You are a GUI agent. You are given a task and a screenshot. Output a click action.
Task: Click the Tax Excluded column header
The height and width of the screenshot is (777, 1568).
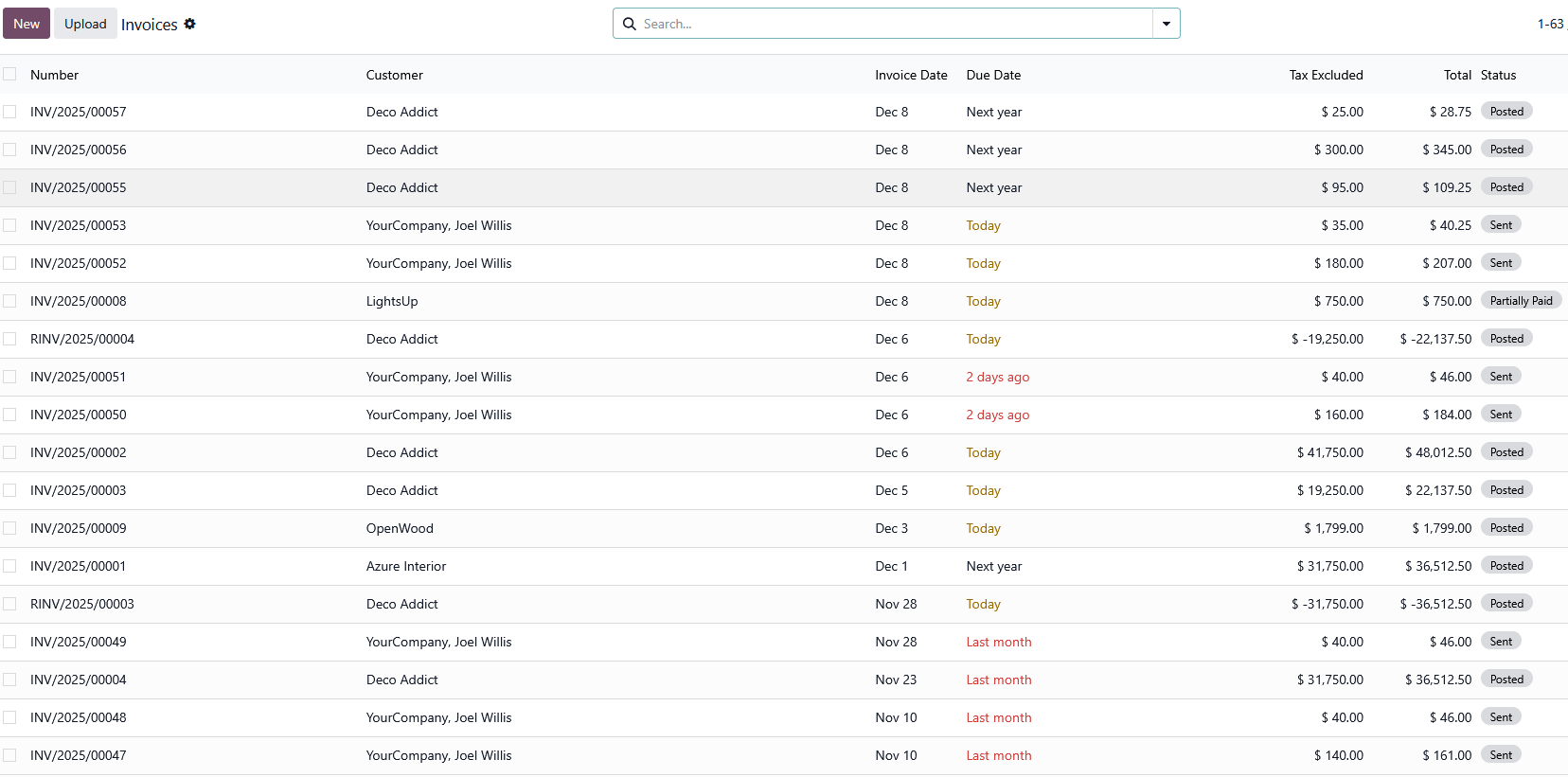1326,75
